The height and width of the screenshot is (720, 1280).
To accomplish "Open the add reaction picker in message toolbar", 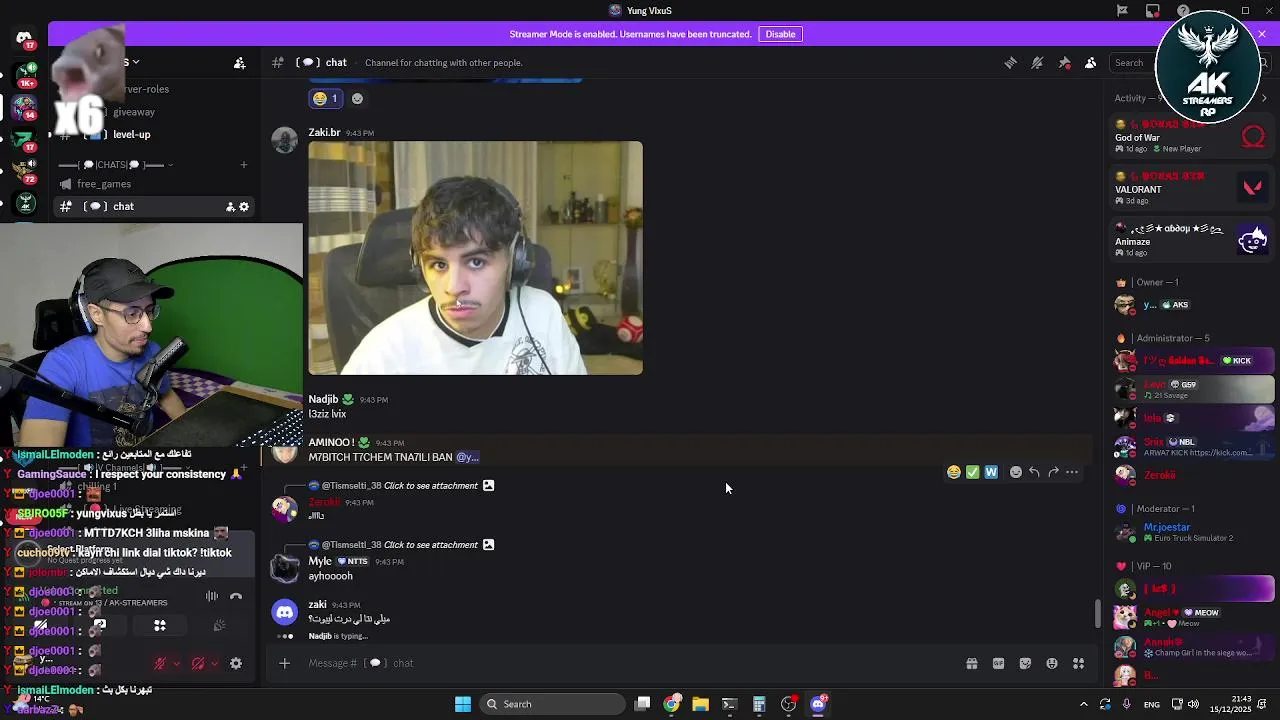I will [x=1016, y=472].
